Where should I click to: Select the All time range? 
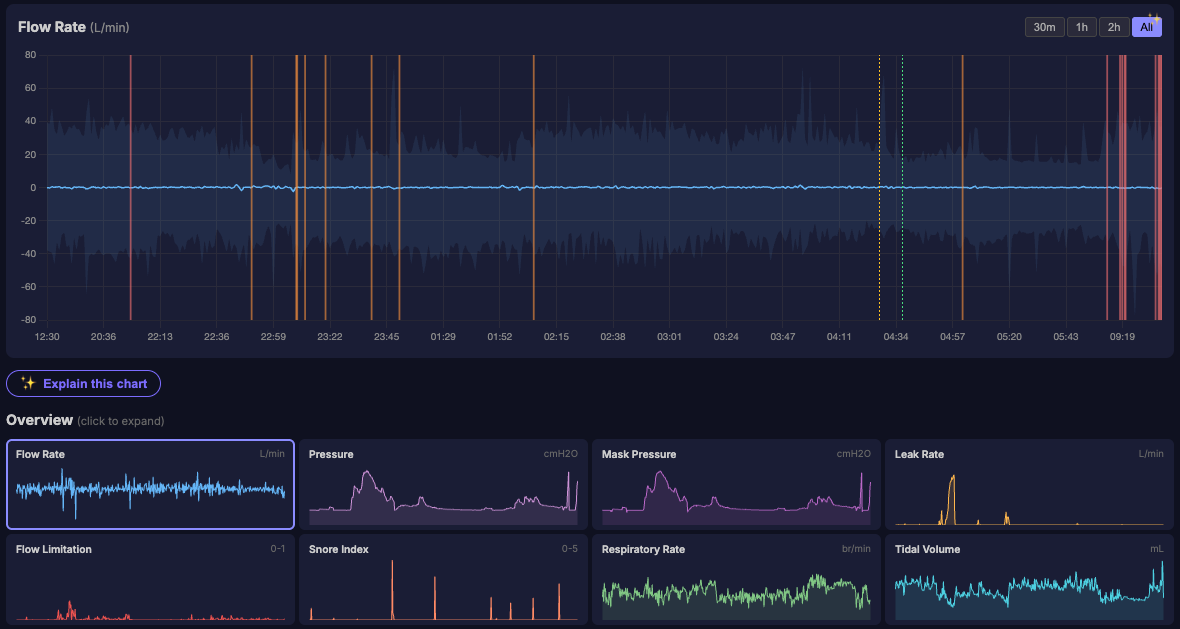1146,27
